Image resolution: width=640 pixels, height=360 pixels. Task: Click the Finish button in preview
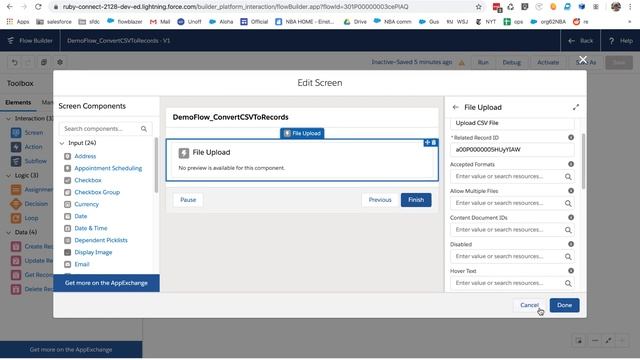(416, 200)
